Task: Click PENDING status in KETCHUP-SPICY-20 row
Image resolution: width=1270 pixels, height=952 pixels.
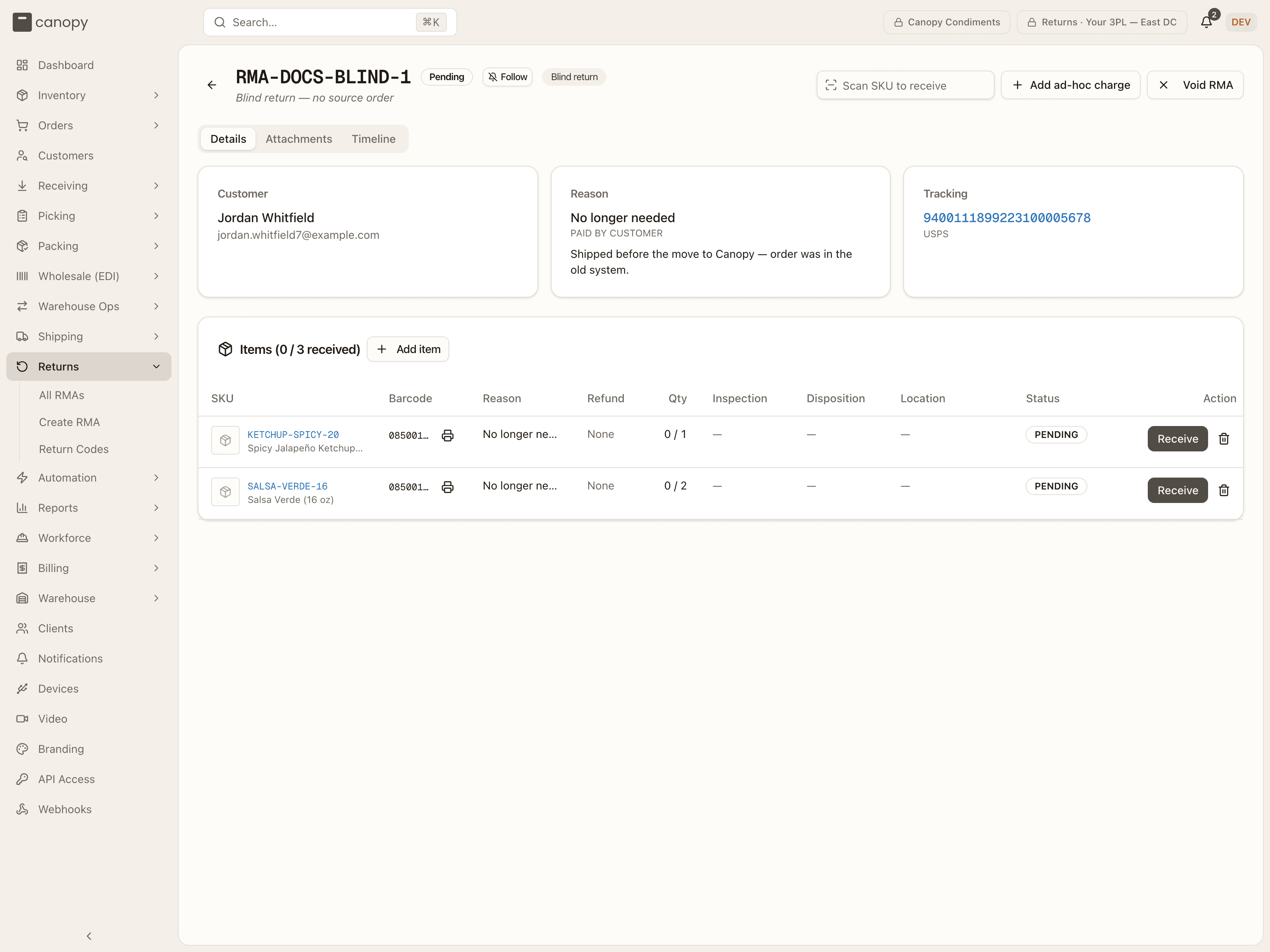Action: pos(1056,434)
